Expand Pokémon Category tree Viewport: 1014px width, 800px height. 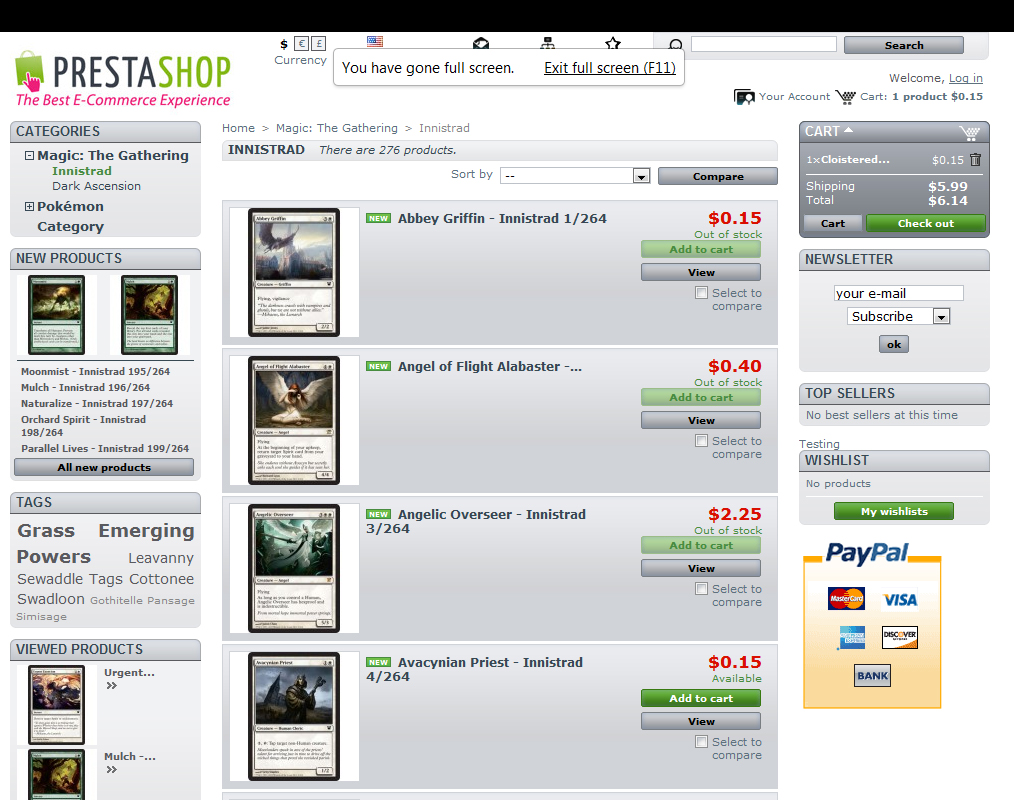29,206
